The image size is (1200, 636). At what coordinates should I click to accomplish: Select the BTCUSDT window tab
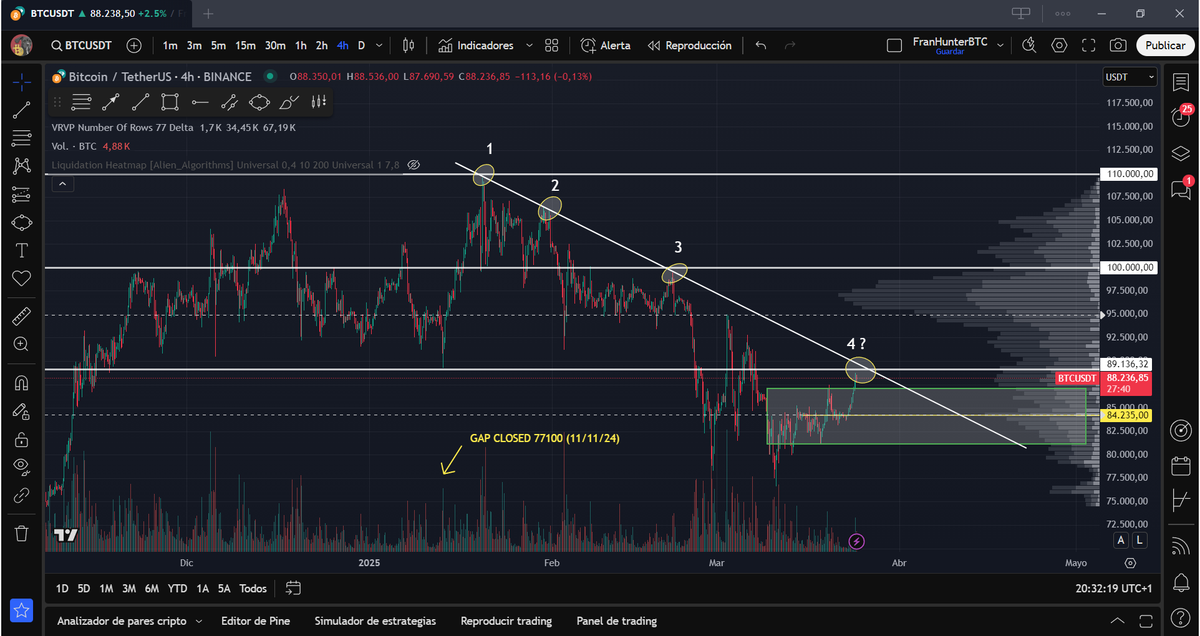coord(95,13)
